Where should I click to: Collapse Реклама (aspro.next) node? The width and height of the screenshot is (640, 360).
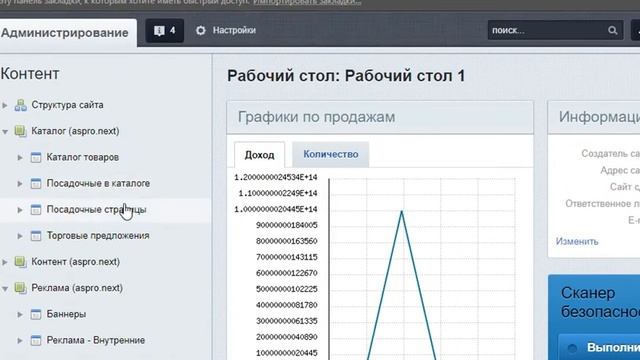(5, 288)
